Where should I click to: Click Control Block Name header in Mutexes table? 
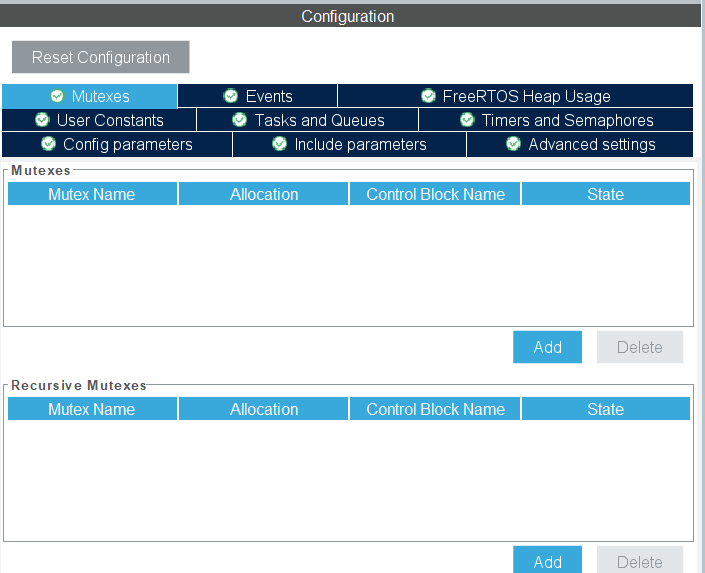pyautogui.click(x=435, y=194)
